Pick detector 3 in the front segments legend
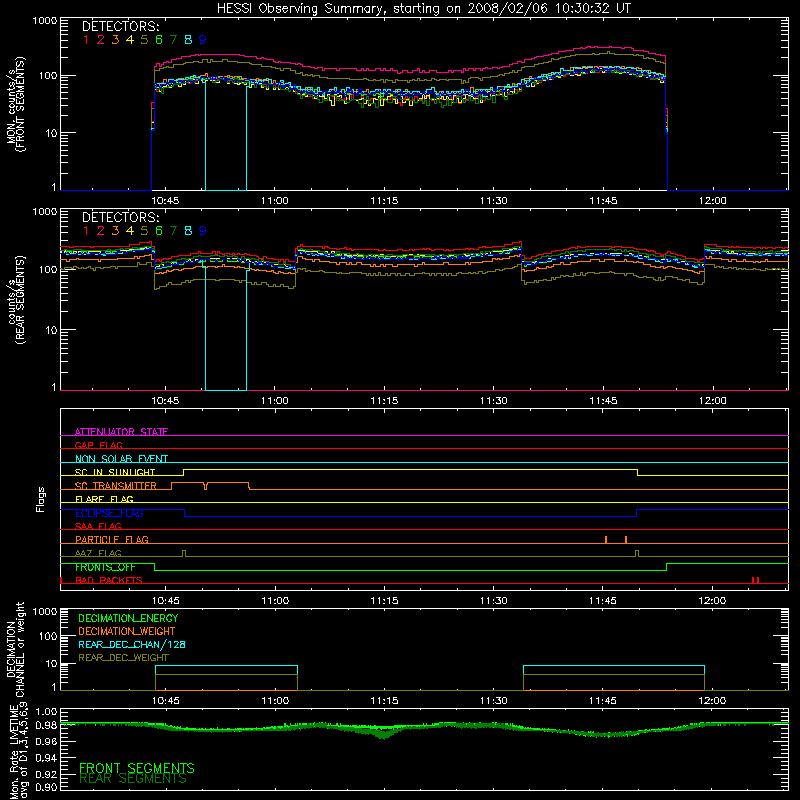This screenshot has width=800, height=800. (115, 40)
